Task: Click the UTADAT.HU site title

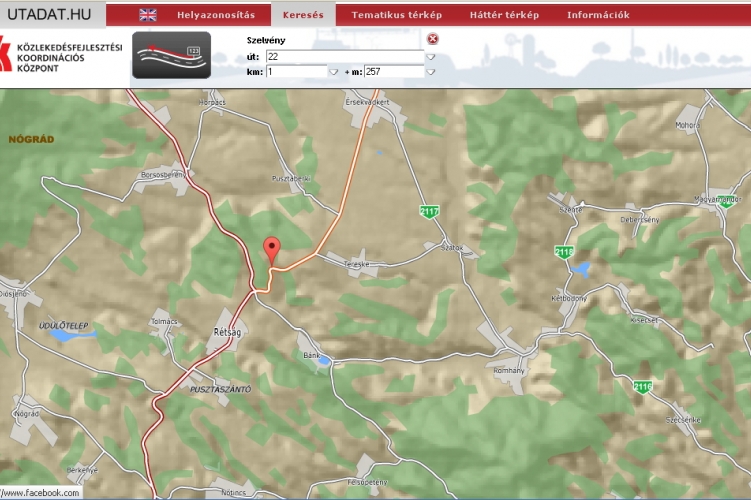Action: point(48,14)
